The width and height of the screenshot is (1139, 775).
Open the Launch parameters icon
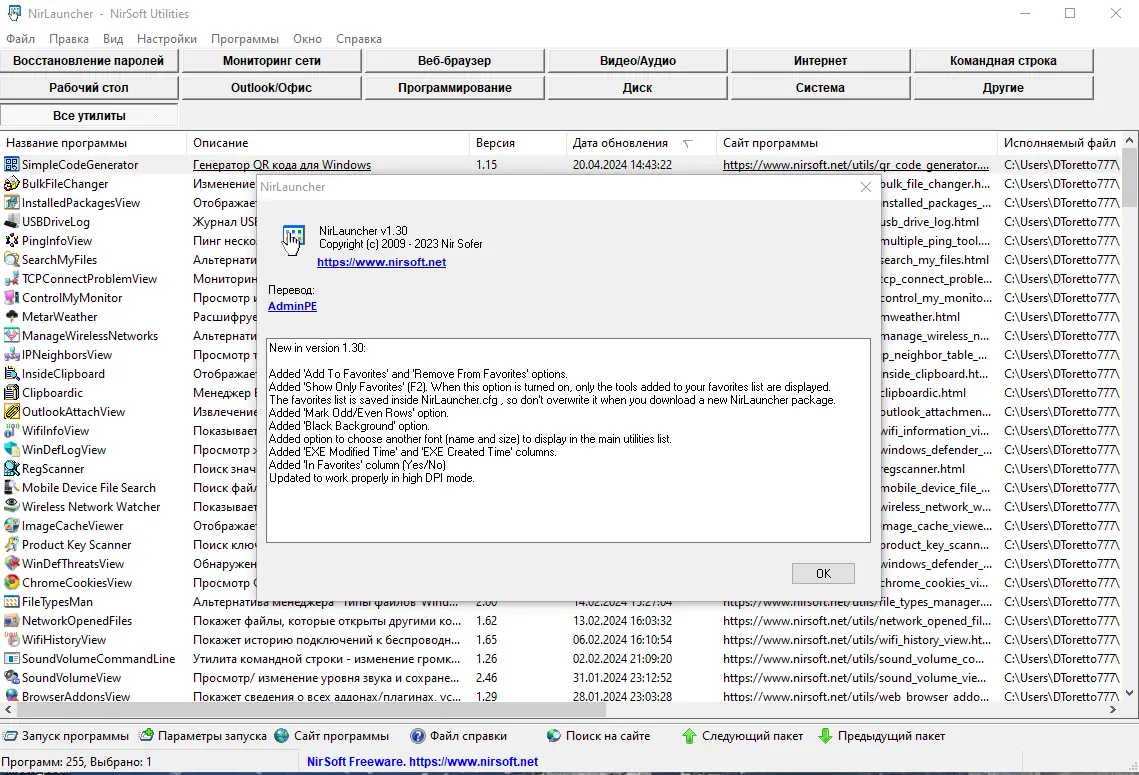[x=146, y=736]
